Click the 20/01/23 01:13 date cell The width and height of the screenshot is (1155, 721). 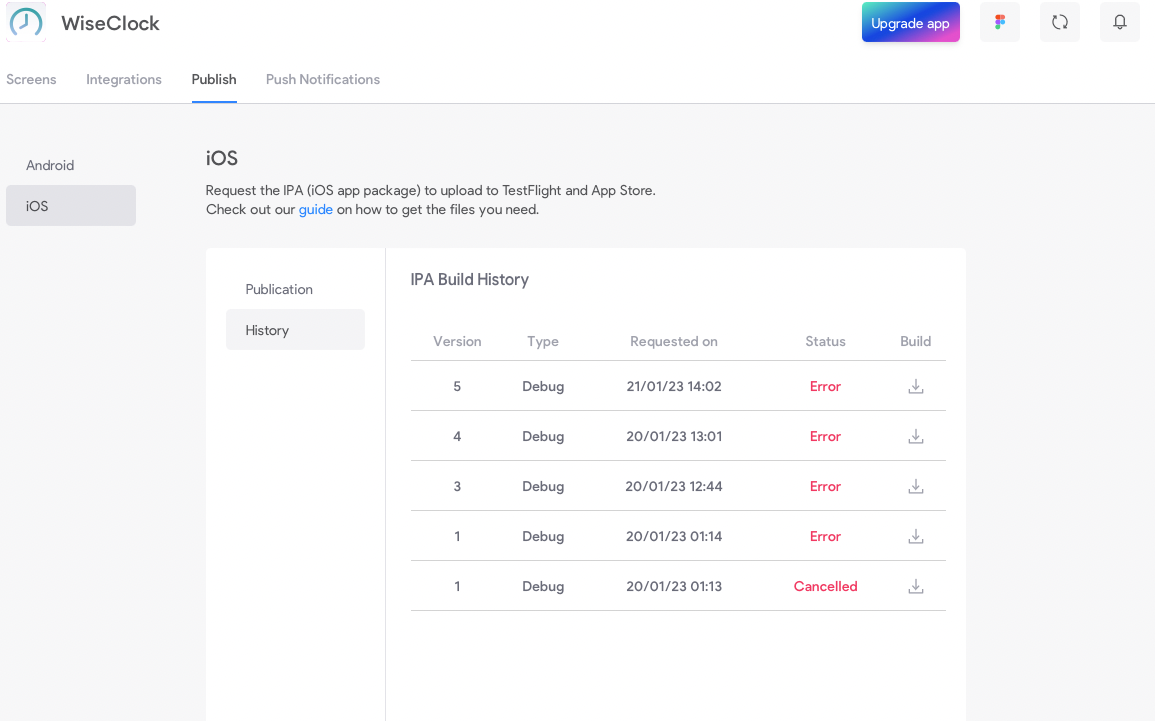tap(674, 587)
